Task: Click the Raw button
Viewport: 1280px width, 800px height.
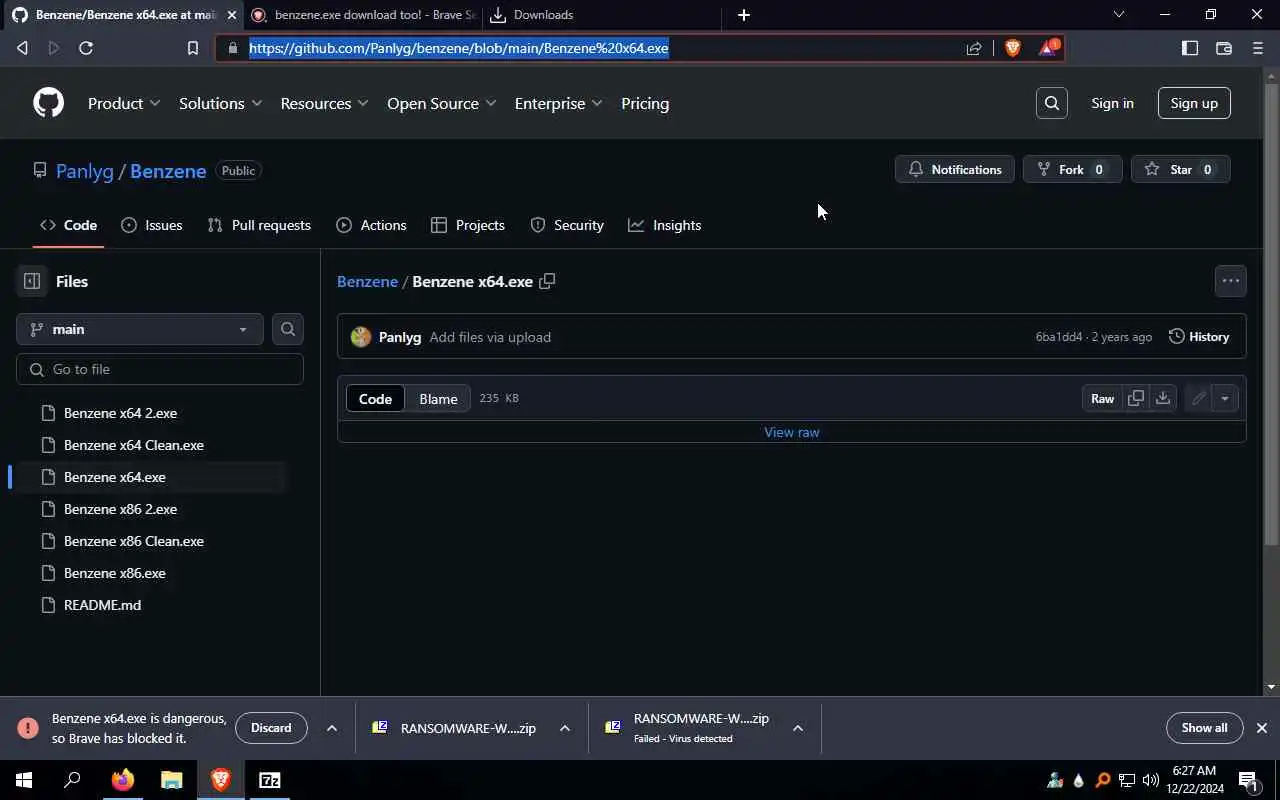Action: [1102, 398]
